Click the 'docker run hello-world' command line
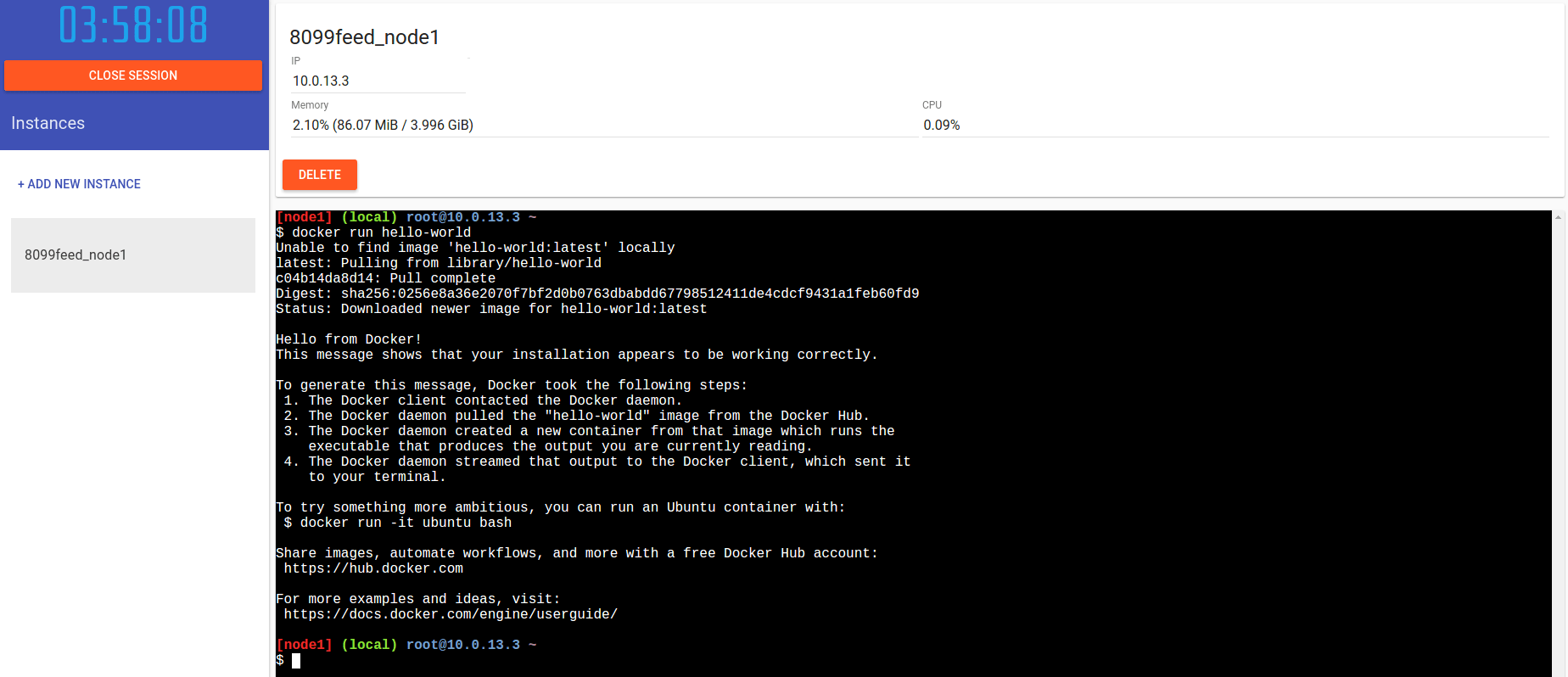 373,232
